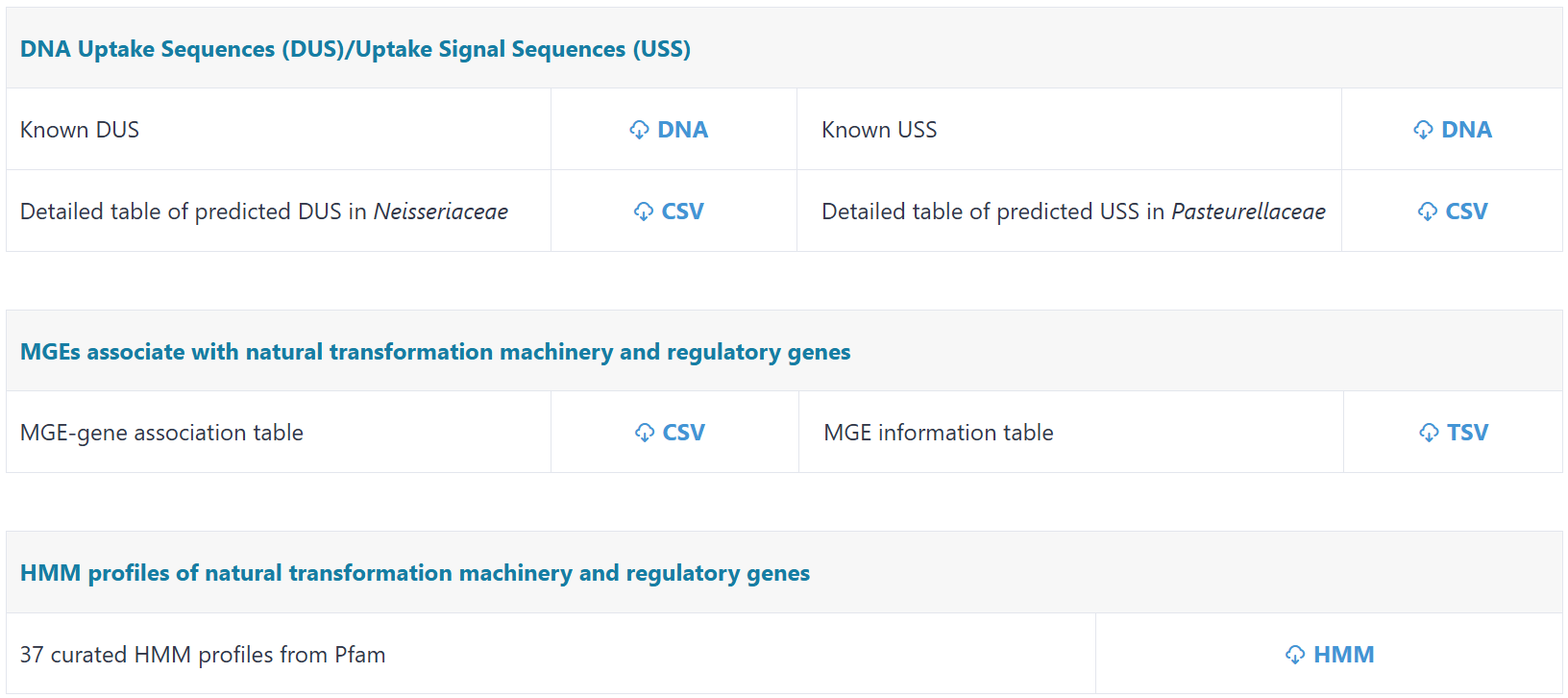The height and width of the screenshot is (698, 1568).
Task: Click cloud icon for Pasteurellaceae USS CSV
Action: tap(1428, 212)
